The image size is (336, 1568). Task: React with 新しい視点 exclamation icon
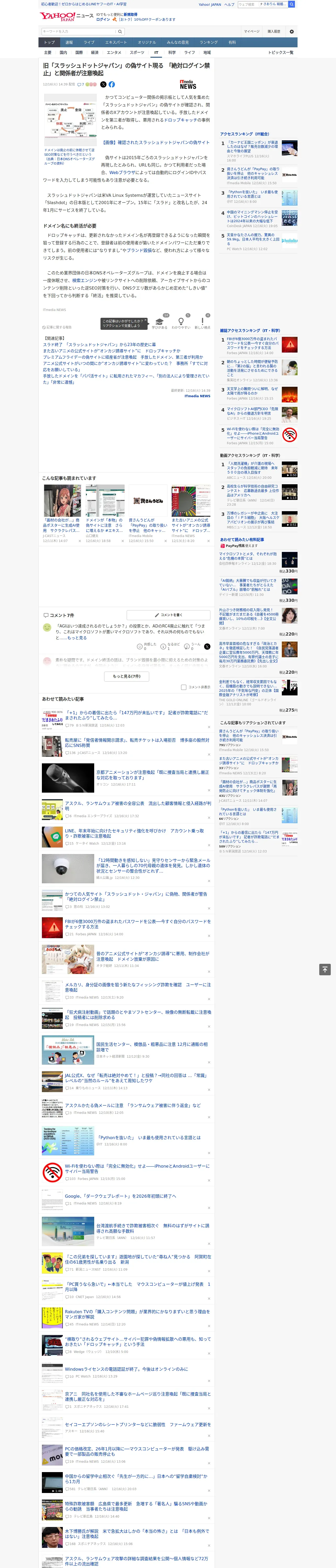(203, 322)
